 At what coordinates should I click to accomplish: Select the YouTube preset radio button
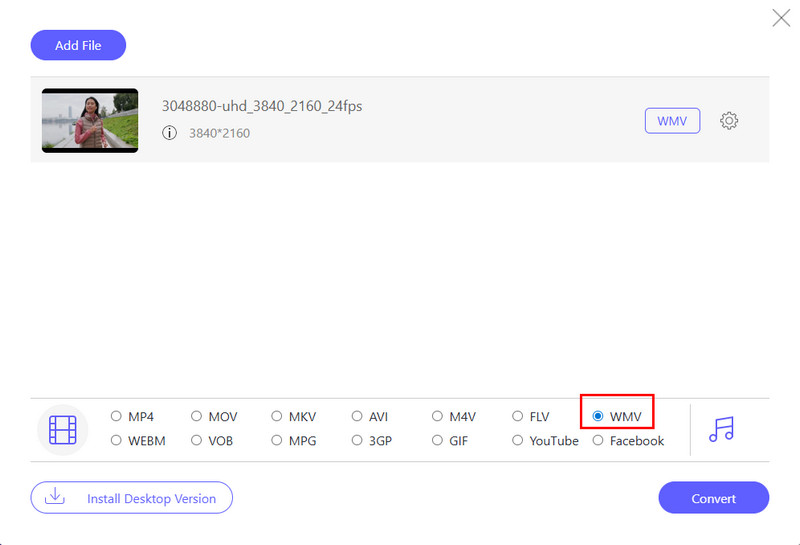tap(518, 440)
